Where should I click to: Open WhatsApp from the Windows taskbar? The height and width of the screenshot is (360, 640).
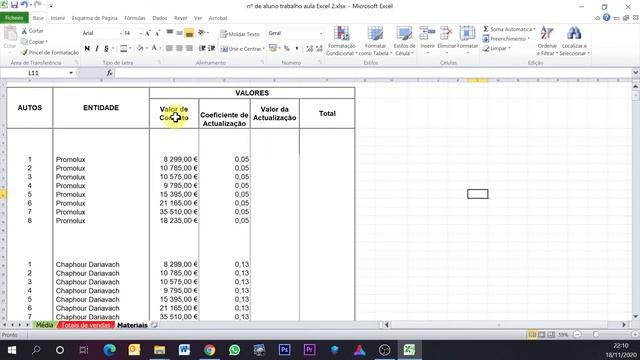pos(234,350)
